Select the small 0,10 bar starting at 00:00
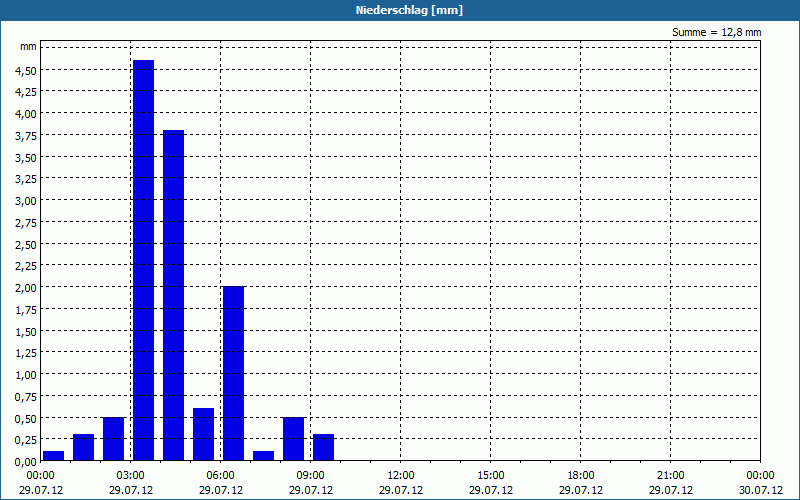Screen dimensions: 800x500 pos(54,456)
